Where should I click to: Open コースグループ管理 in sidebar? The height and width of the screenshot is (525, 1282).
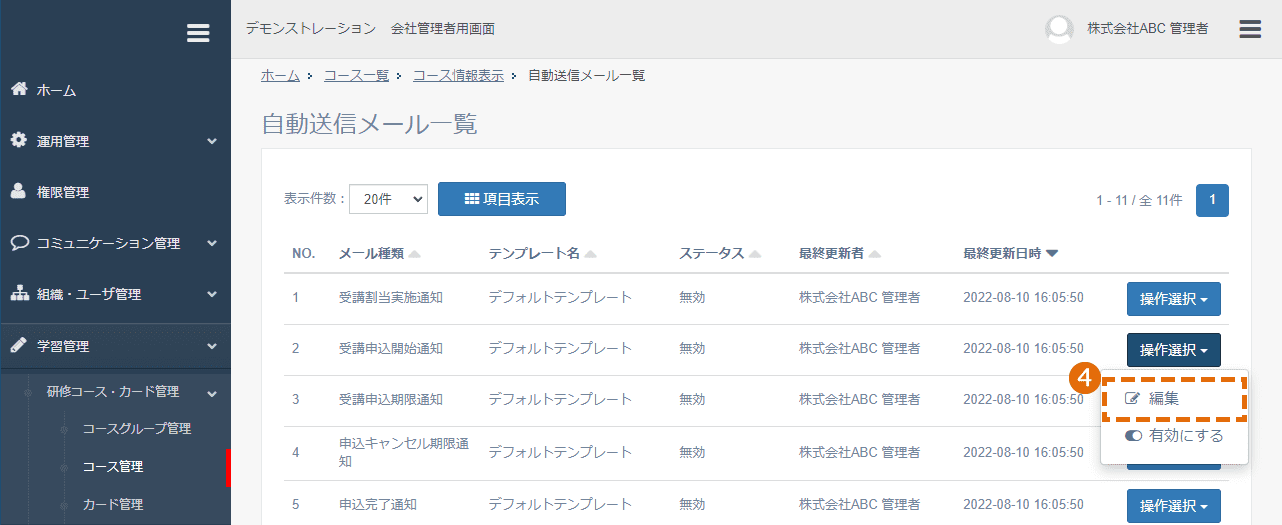136,428
